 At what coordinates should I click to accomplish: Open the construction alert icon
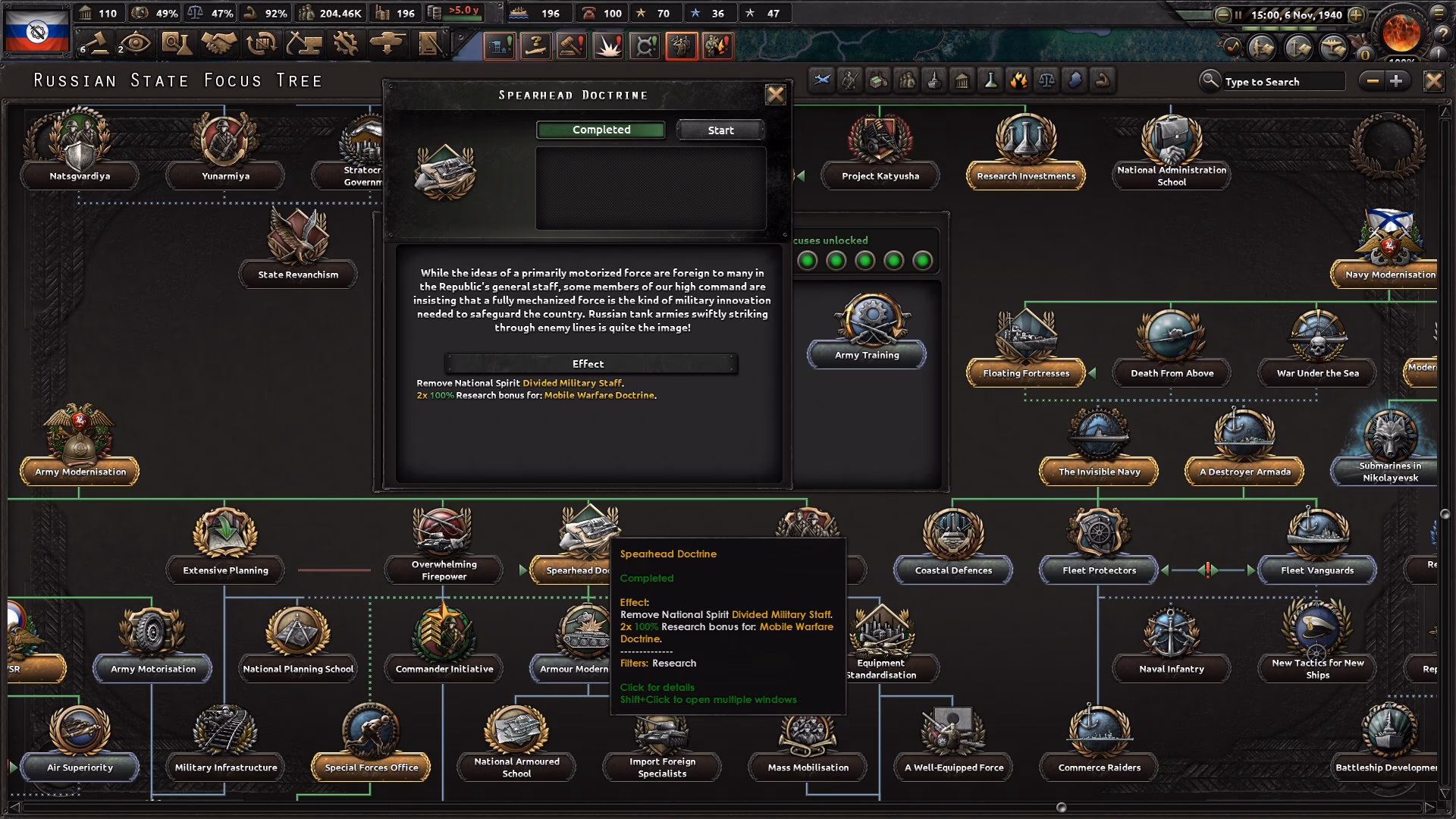pyautogui.click(x=498, y=45)
